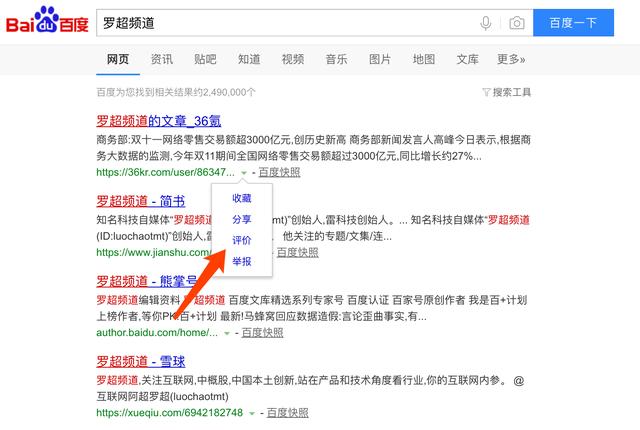Switch to the 知道 tab
This screenshot has height=430, width=640.
tap(249, 60)
